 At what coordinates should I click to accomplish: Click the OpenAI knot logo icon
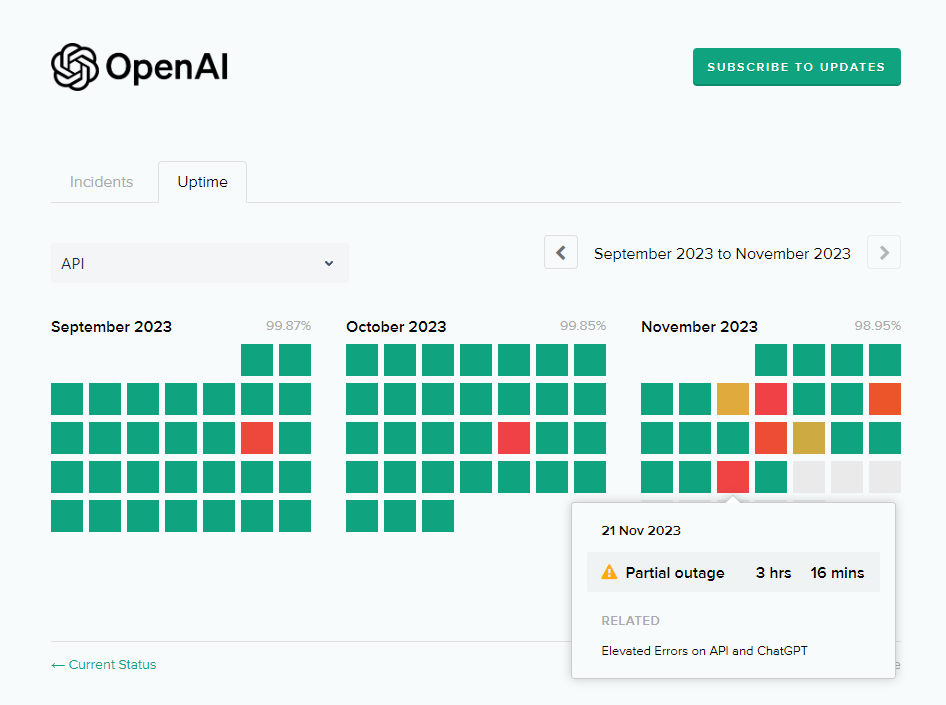pyautogui.click(x=75, y=67)
